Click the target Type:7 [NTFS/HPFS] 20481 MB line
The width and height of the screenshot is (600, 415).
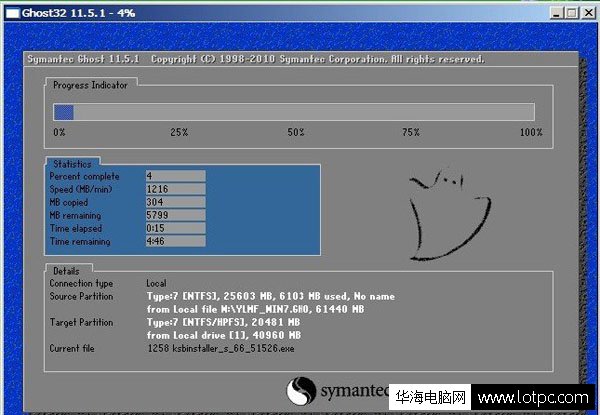point(223,322)
